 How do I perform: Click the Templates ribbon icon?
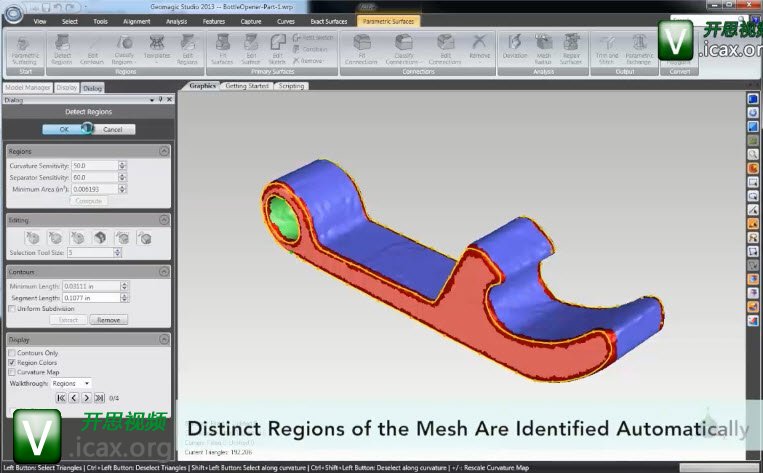157,47
